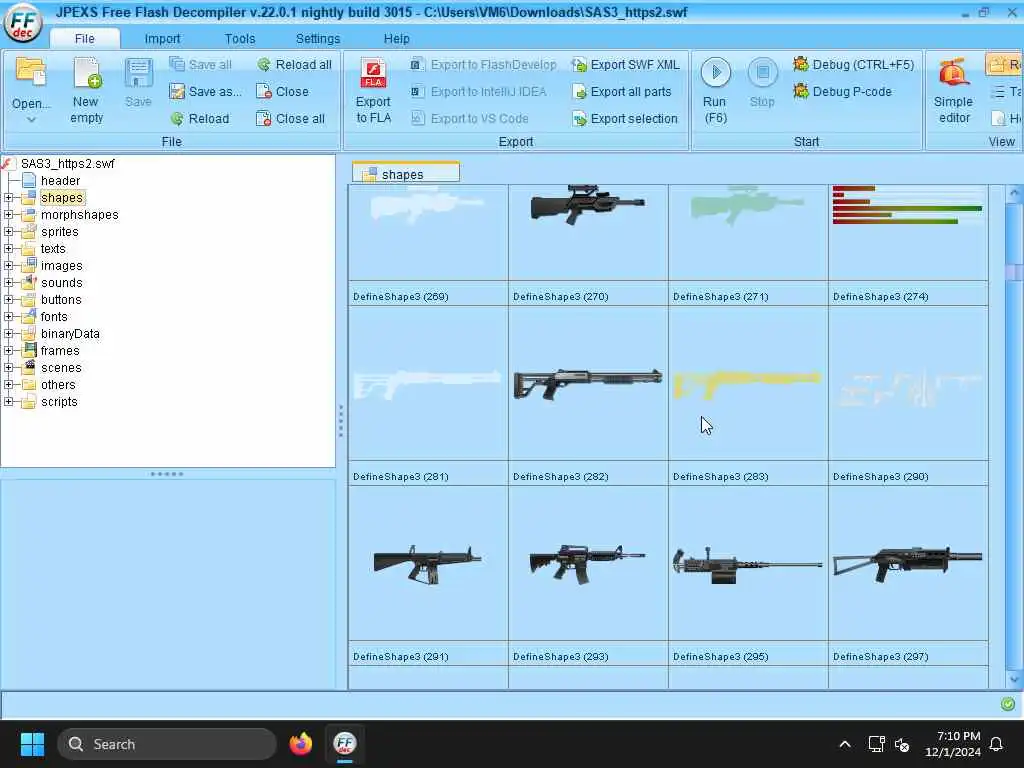1024x768 pixels.
Task: Select the scenes folder
Action: pyautogui.click(x=61, y=367)
